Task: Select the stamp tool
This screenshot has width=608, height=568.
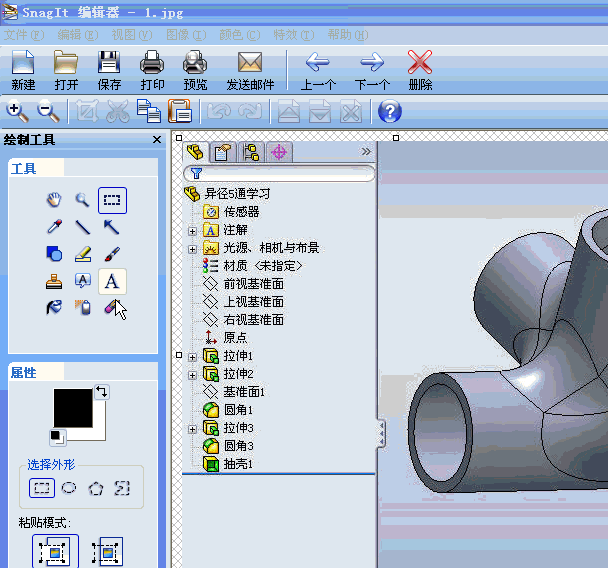Action: point(54,281)
